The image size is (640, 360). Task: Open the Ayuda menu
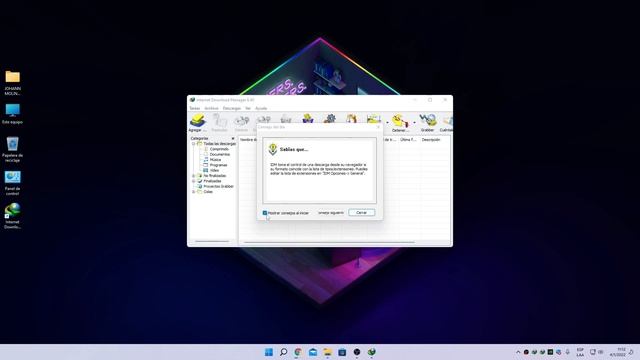click(x=261, y=109)
